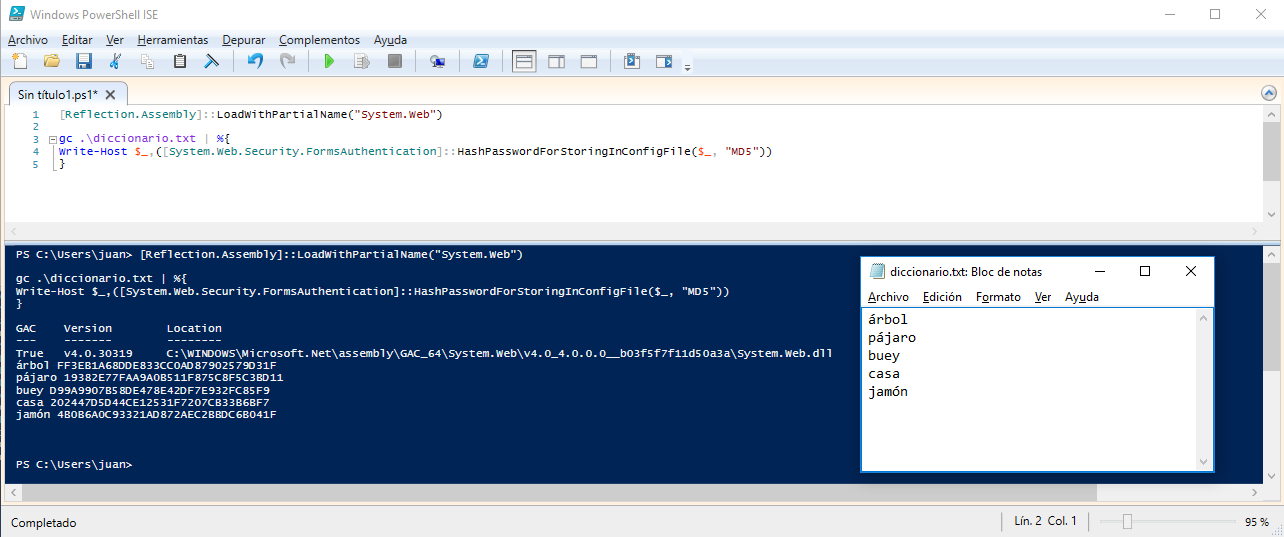Clear the console pane with the squeegee icon
The width and height of the screenshot is (1284, 537).
[x=212, y=61]
